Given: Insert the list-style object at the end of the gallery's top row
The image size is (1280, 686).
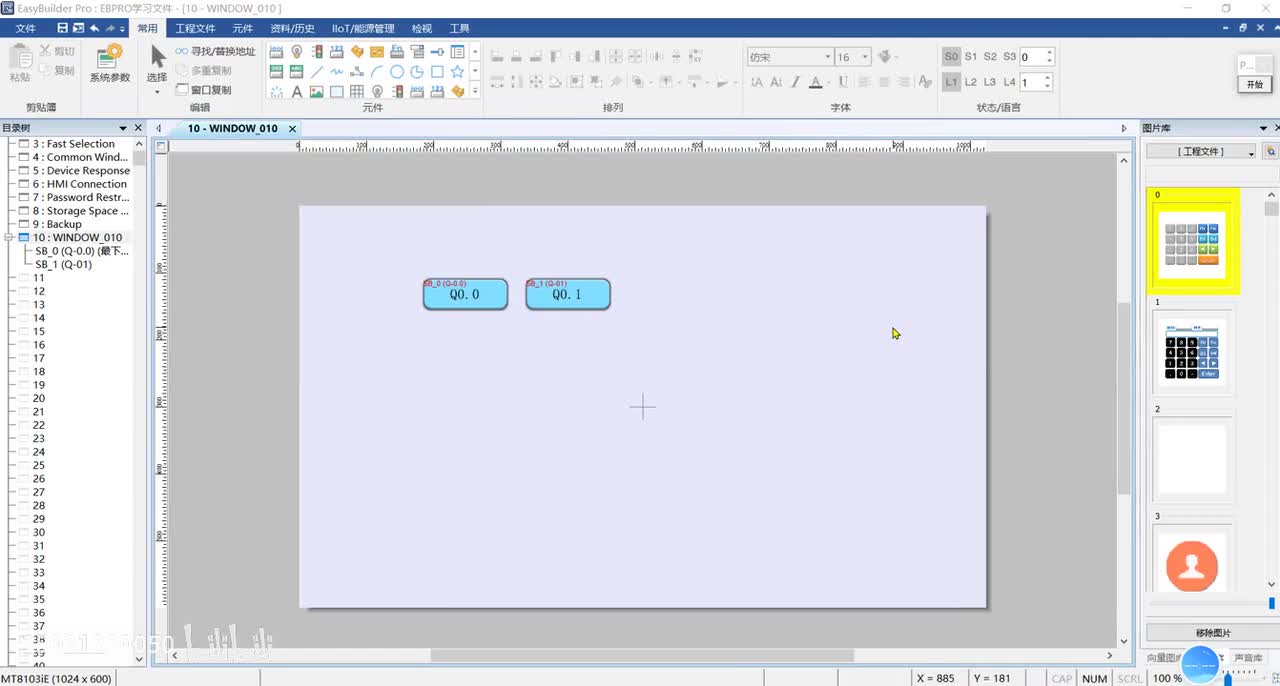Looking at the screenshot, I should 457,51.
